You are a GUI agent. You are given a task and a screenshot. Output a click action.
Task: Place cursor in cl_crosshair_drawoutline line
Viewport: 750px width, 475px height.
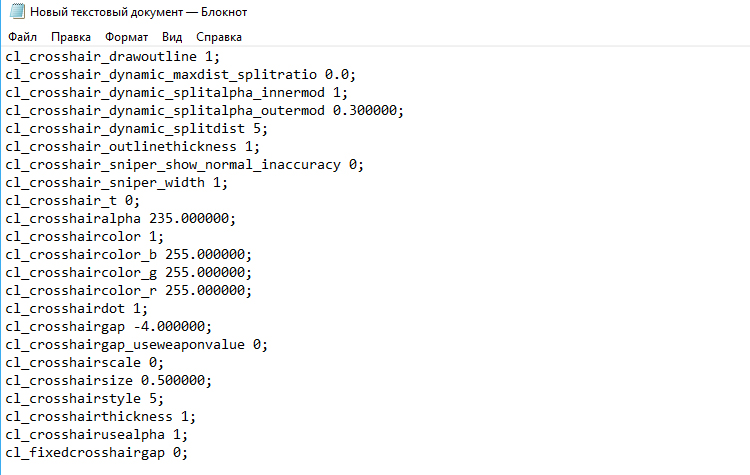[113, 56]
